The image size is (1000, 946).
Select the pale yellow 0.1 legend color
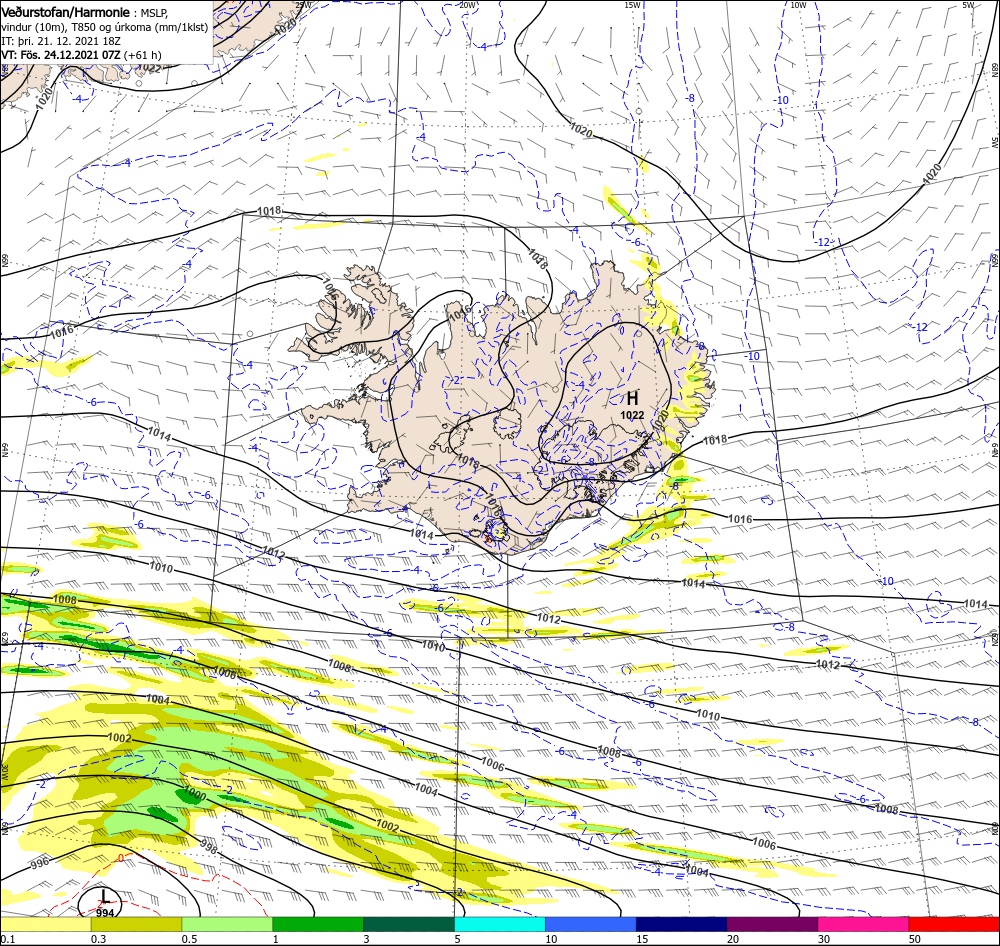[45, 924]
